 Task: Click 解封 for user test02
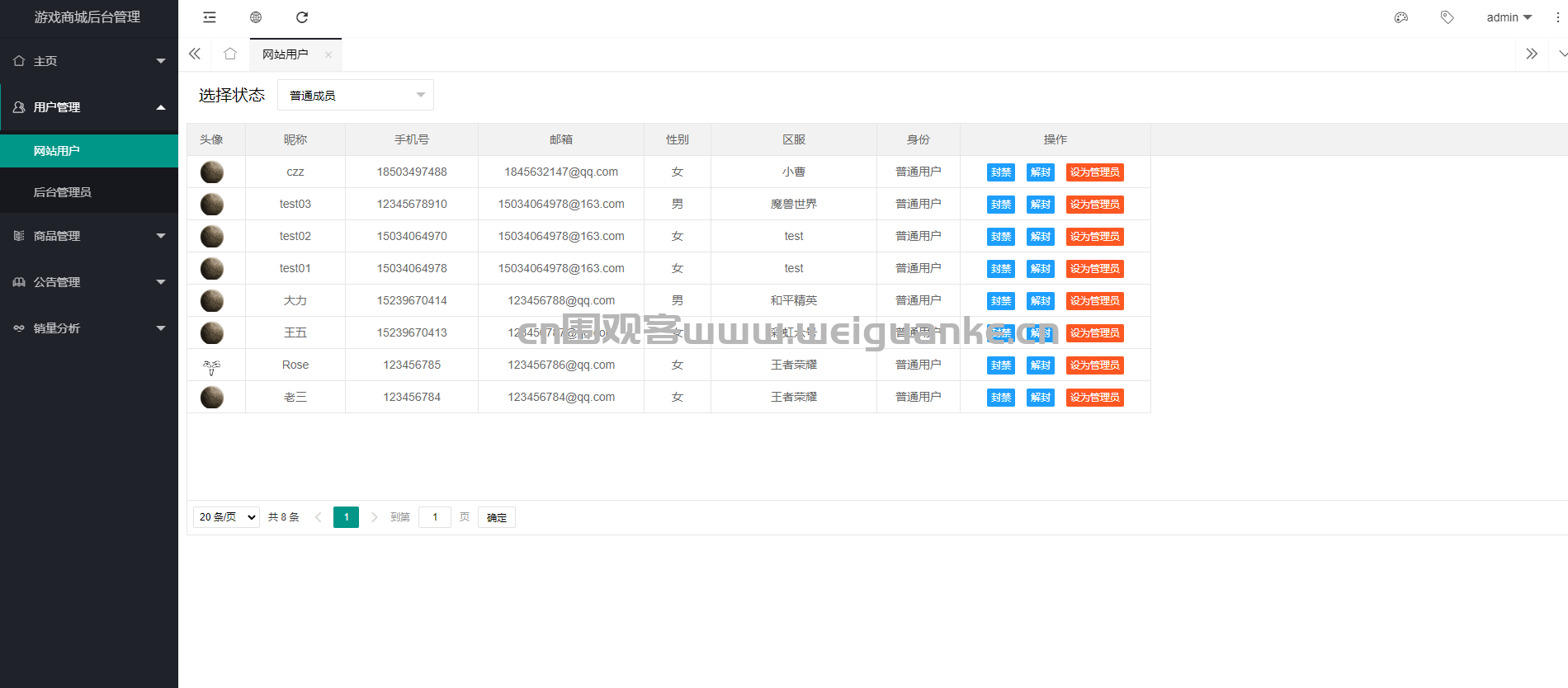(1041, 237)
